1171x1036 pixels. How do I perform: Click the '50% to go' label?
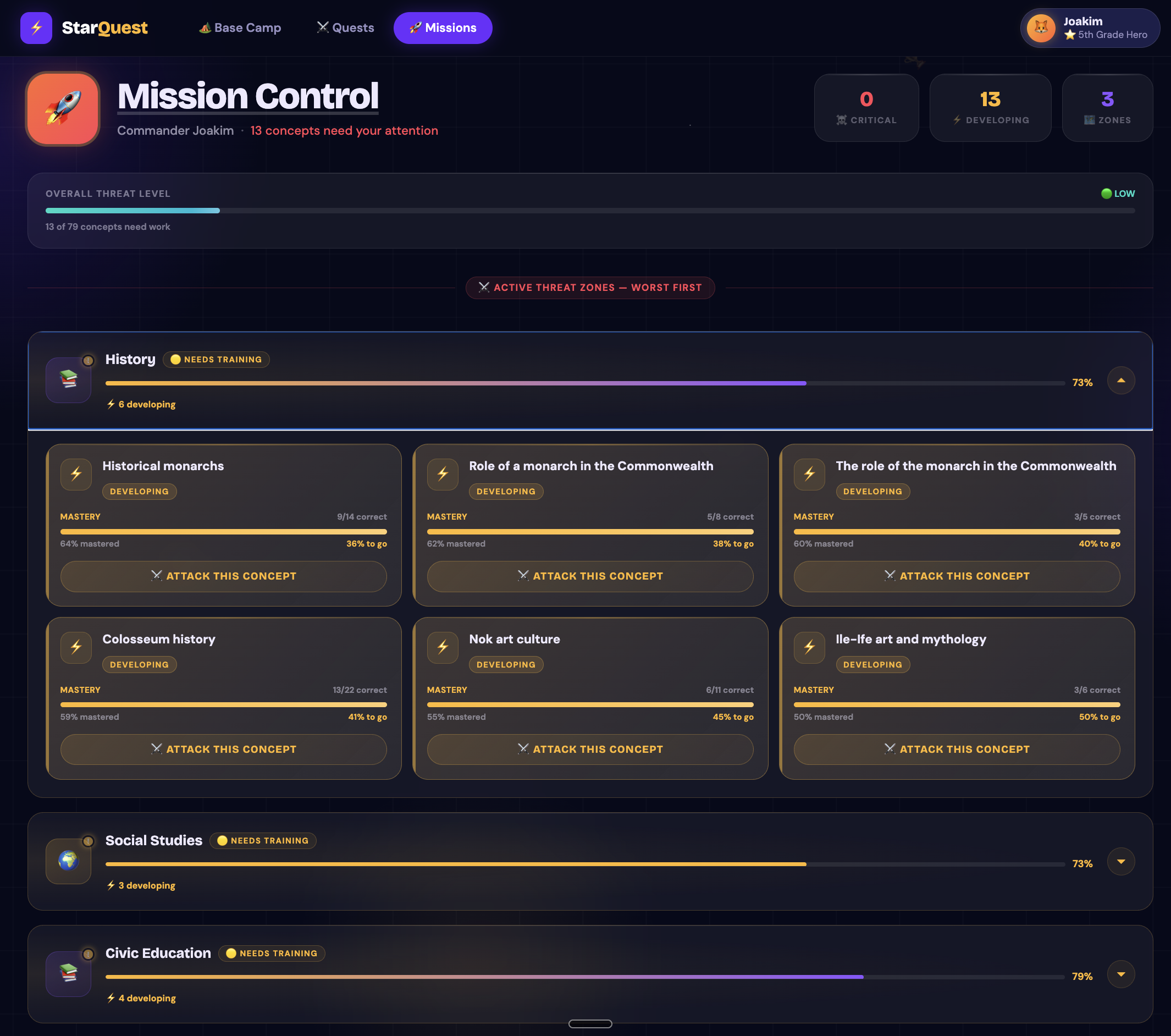pos(1100,717)
